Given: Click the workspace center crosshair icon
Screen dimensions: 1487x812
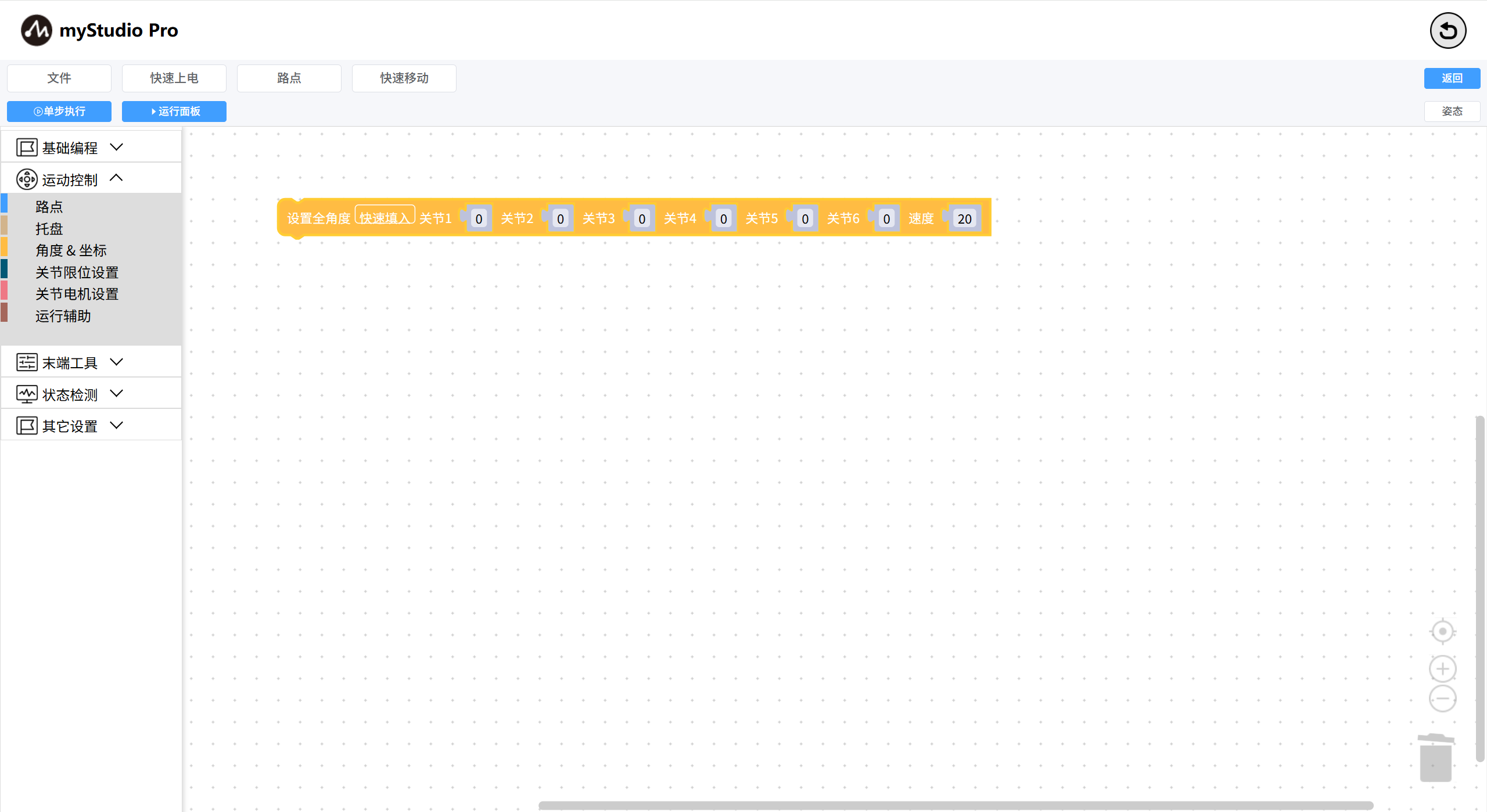Looking at the screenshot, I should point(1442,631).
